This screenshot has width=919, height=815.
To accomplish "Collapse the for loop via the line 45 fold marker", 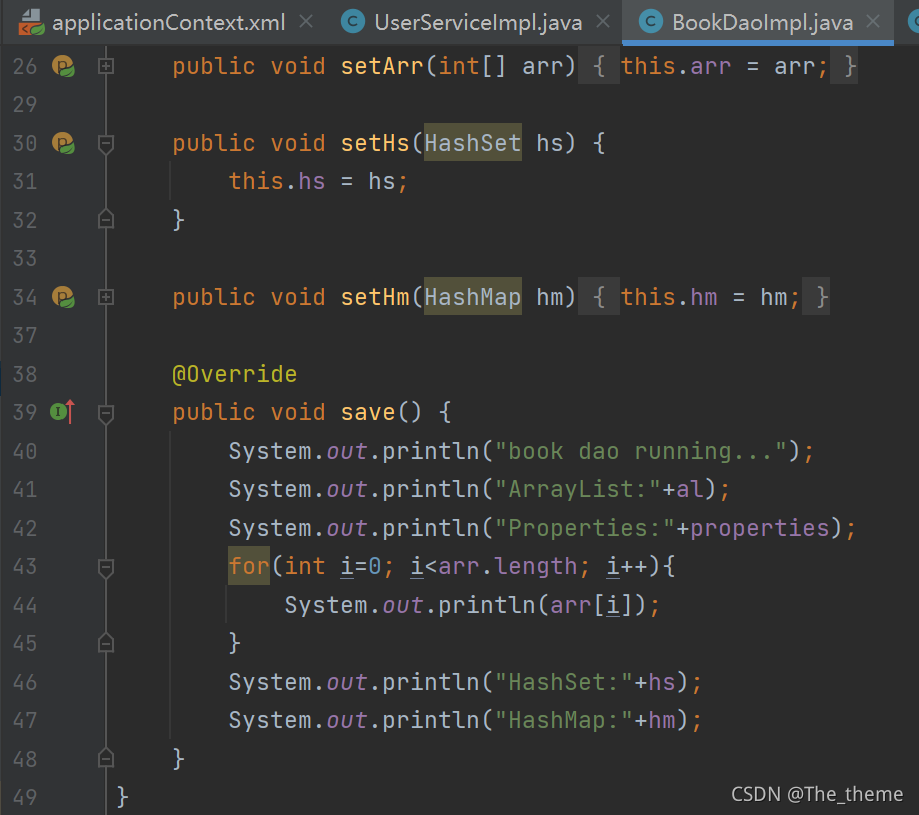I will click(106, 643).
